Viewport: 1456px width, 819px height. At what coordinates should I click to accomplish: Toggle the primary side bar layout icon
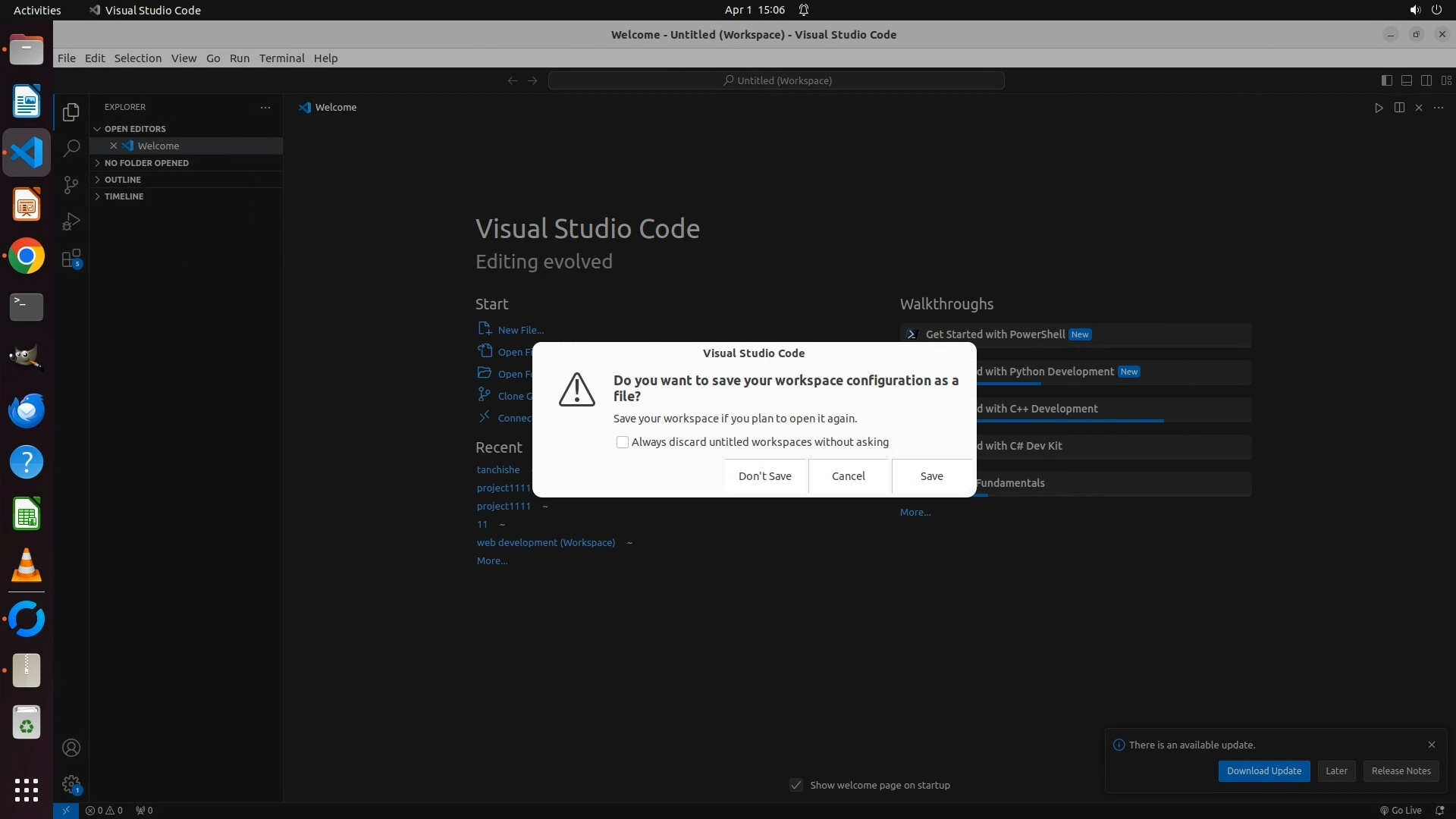pos(1386,80)
